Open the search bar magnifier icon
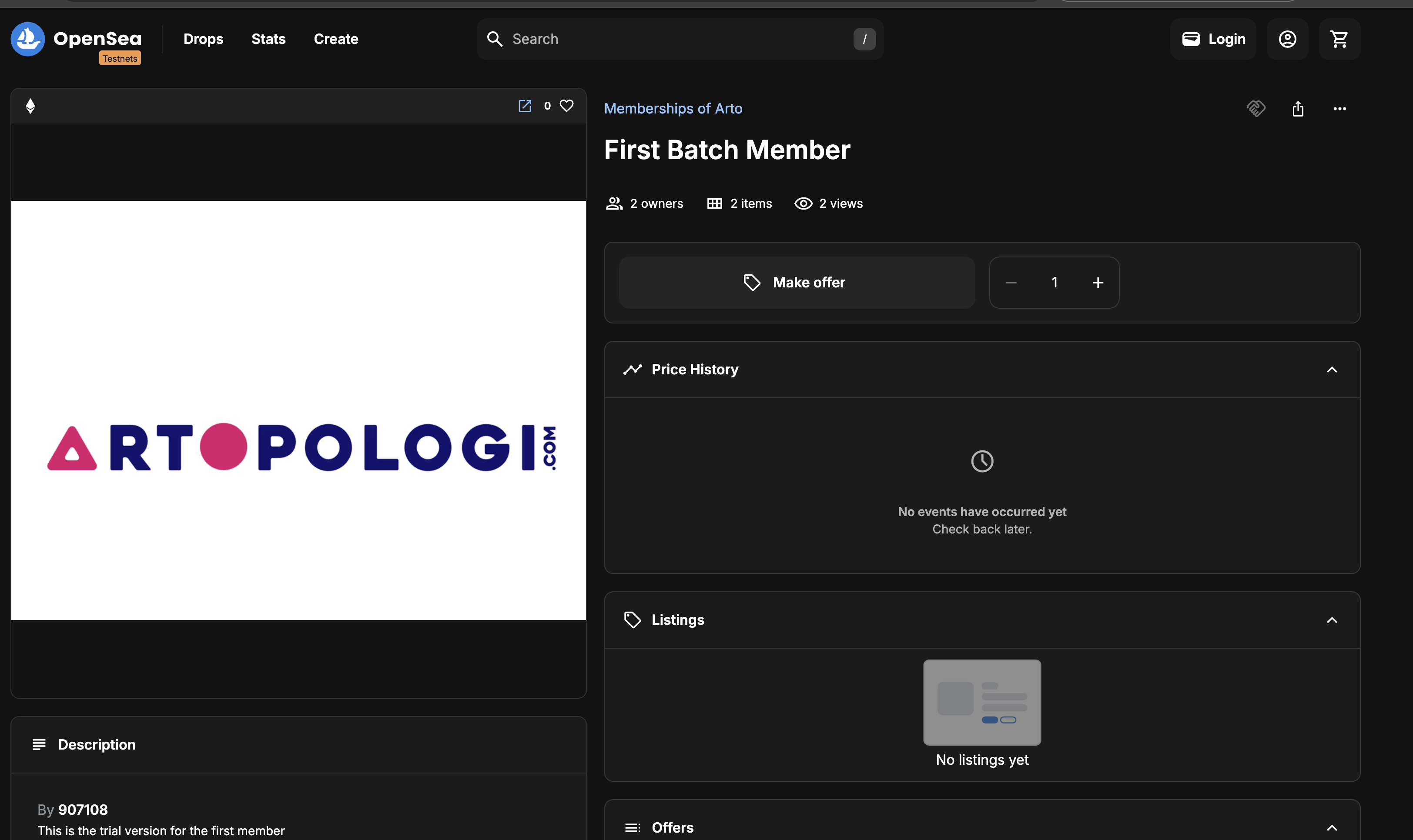Screen dimensions: 1413x840 click(494, 39)
